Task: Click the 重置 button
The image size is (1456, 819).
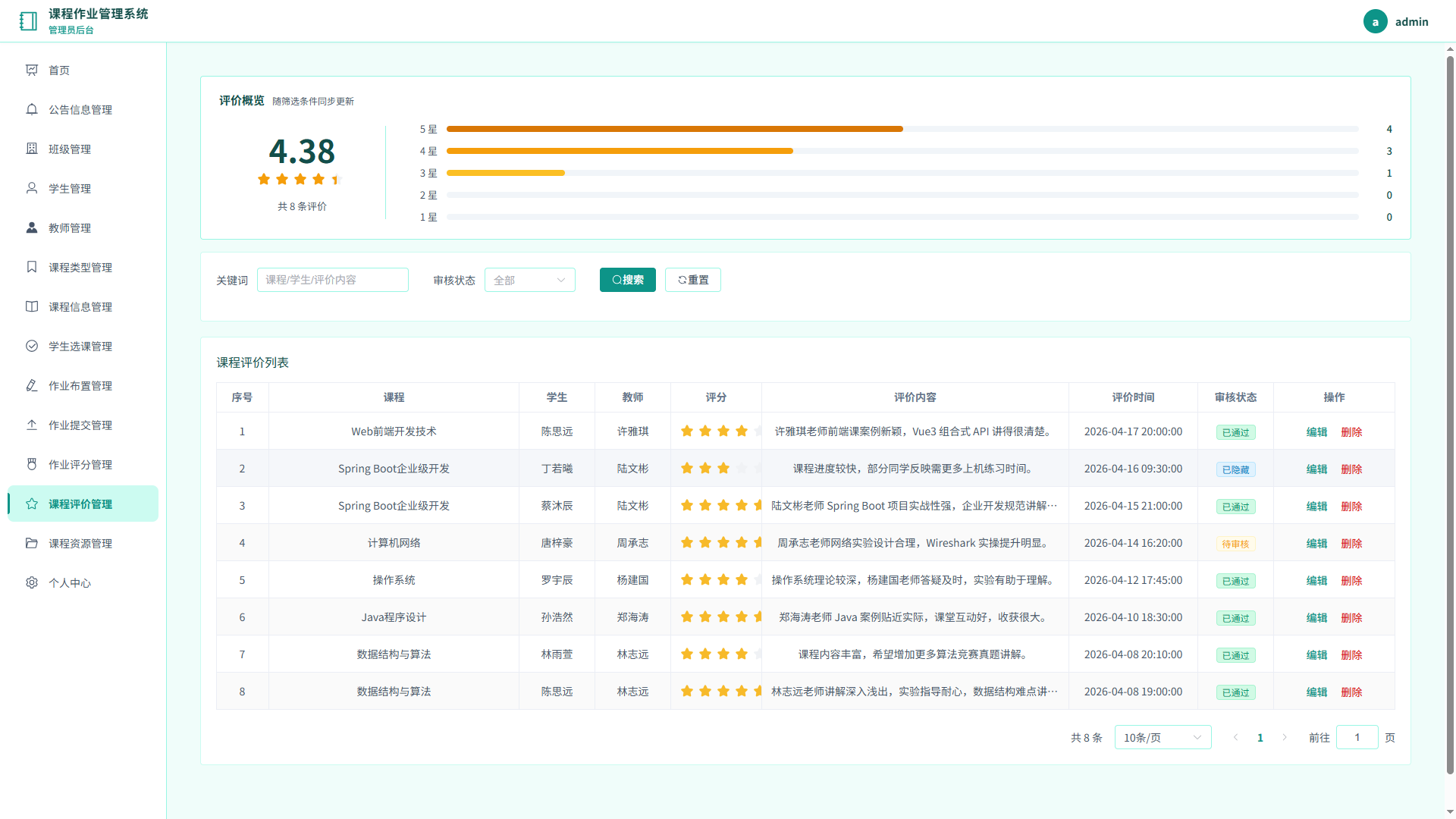Action: point(692,280)
